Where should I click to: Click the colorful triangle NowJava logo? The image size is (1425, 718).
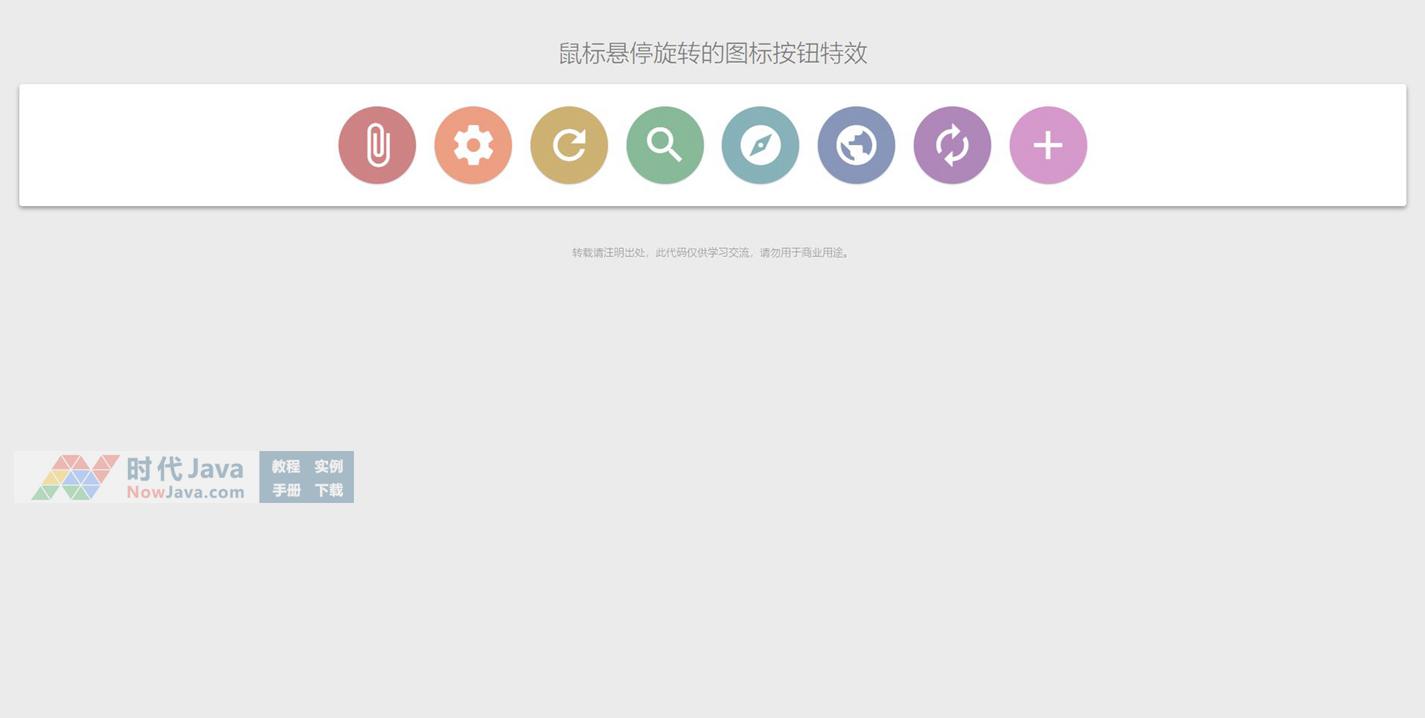[75, 477]
